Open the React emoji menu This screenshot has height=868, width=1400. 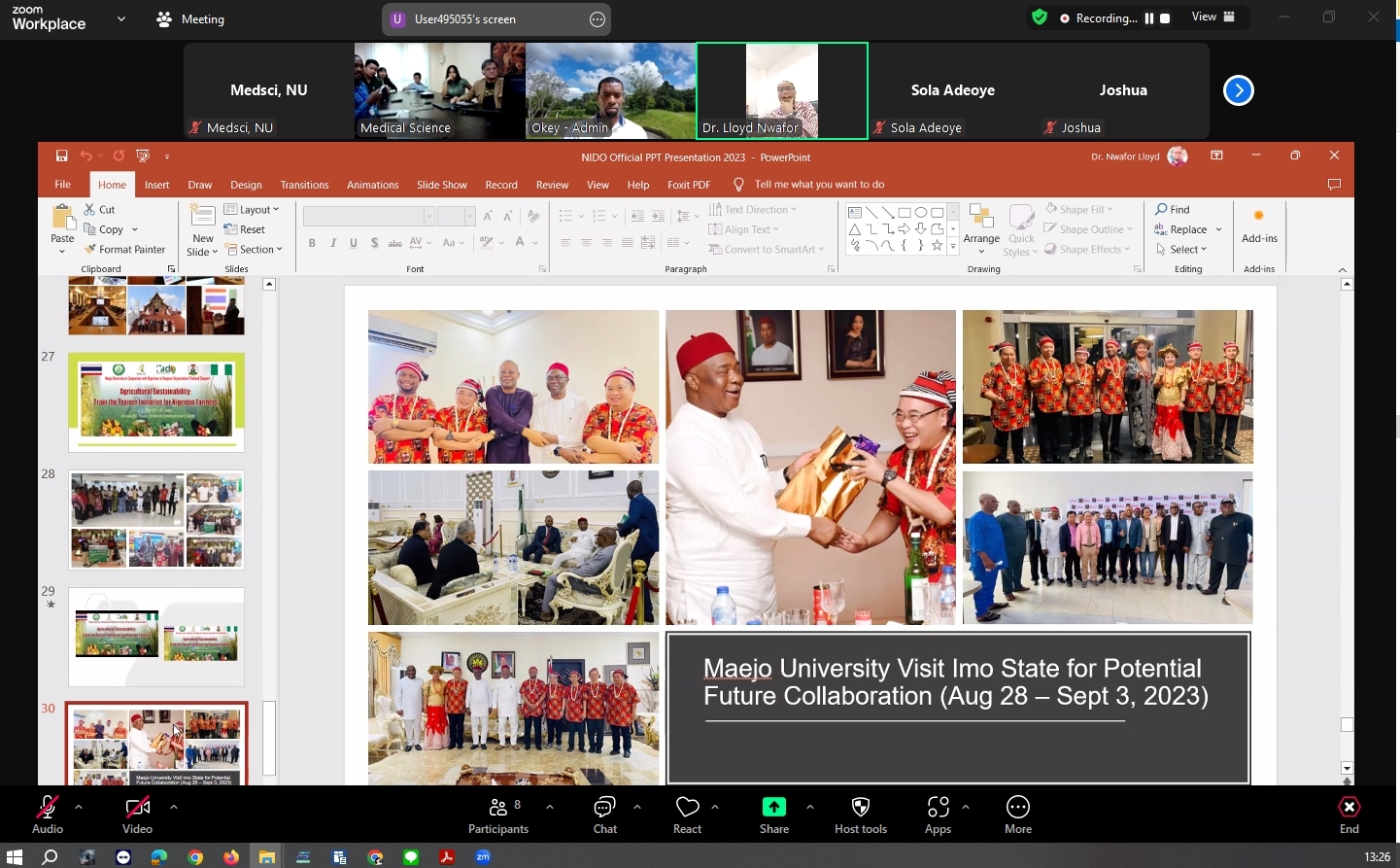(x=687, y=815)
